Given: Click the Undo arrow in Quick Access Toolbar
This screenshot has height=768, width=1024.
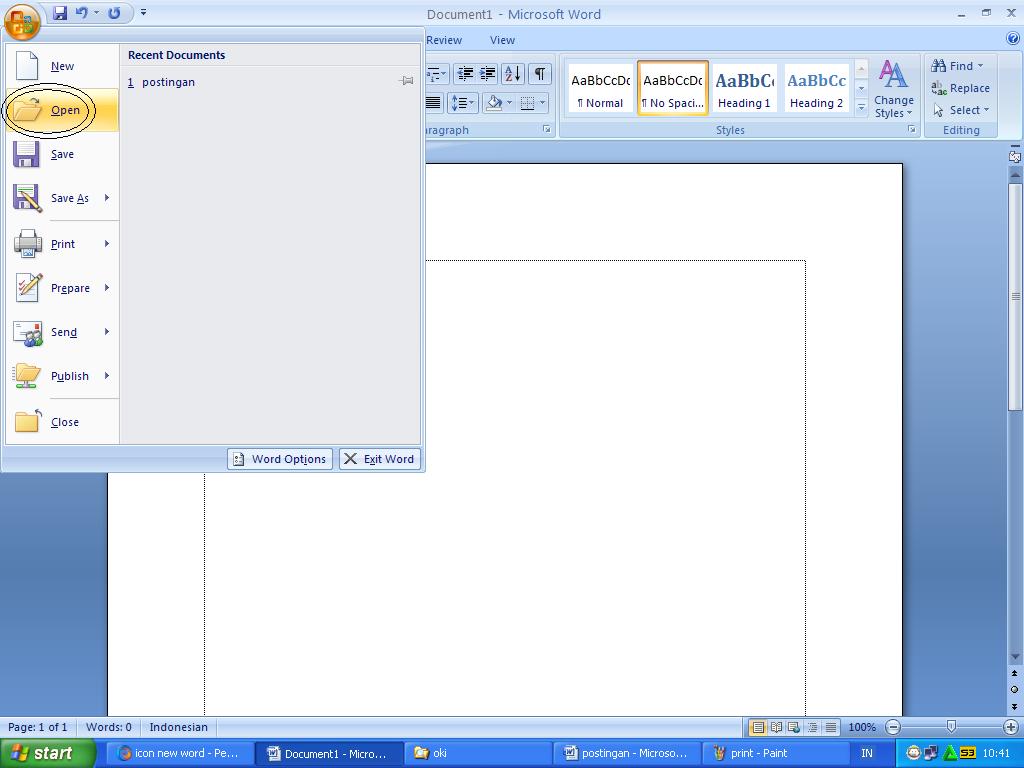Looking at the screenshot, I should click(82, 12).
